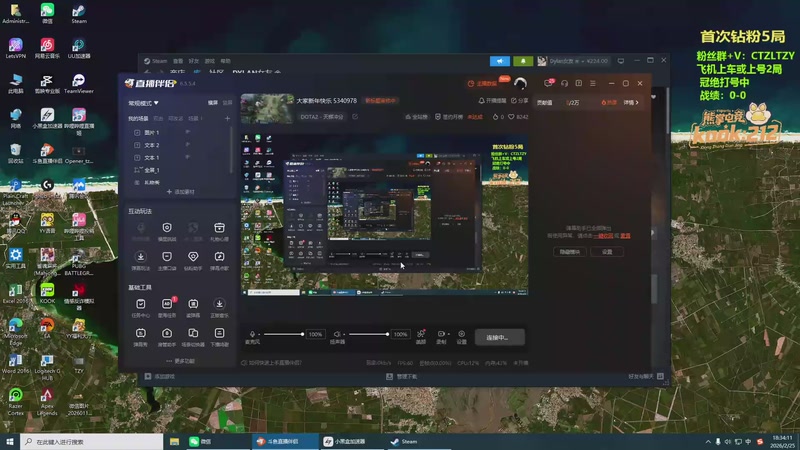Open the hamburger menu in 直播伴侣 title bar
The image size is (800, 450).
tap(593, 83)
